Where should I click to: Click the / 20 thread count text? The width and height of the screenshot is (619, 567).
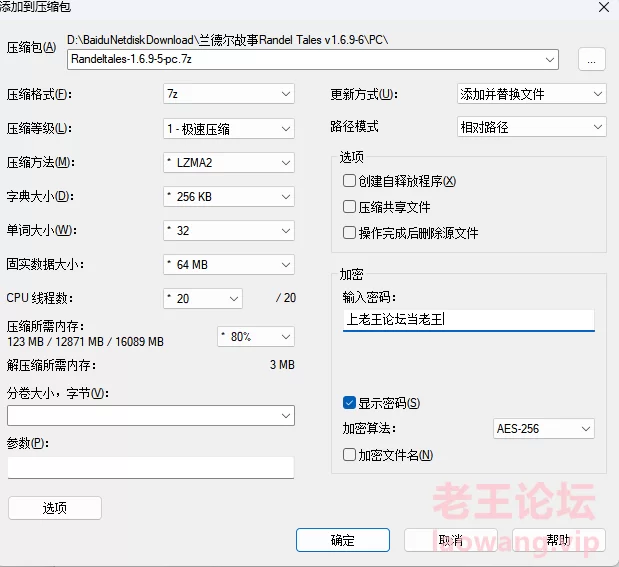pyautogui.click(x=286, y=298)
